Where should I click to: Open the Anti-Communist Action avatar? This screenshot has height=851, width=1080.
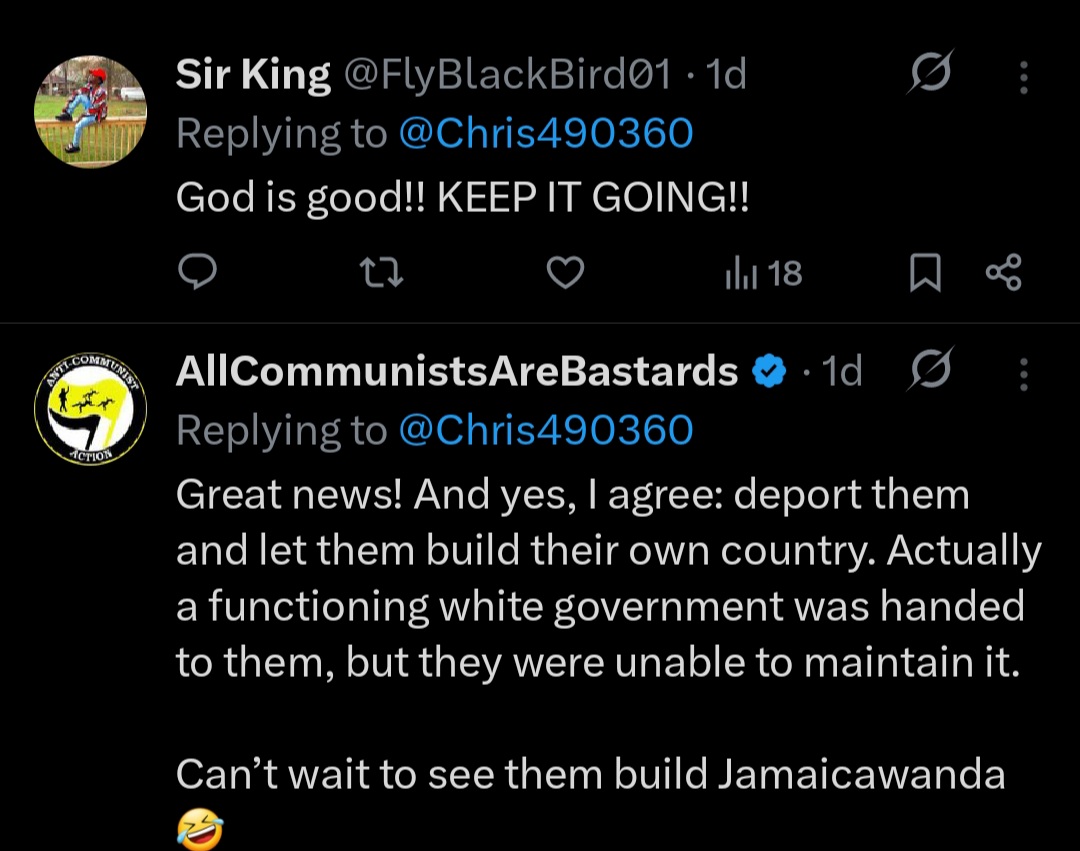click(x=91, y=407)
